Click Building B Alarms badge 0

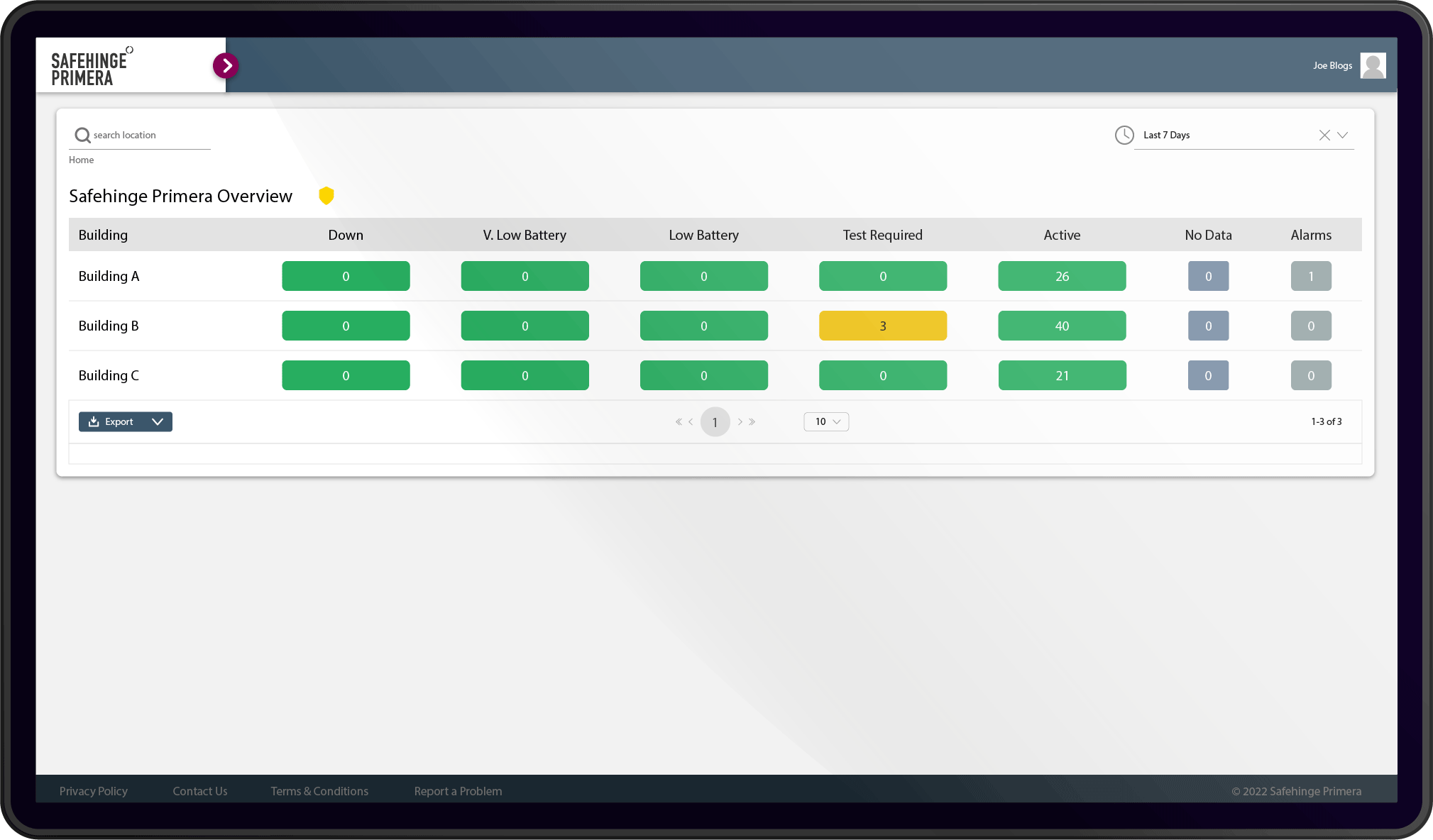coord(1311,326)
